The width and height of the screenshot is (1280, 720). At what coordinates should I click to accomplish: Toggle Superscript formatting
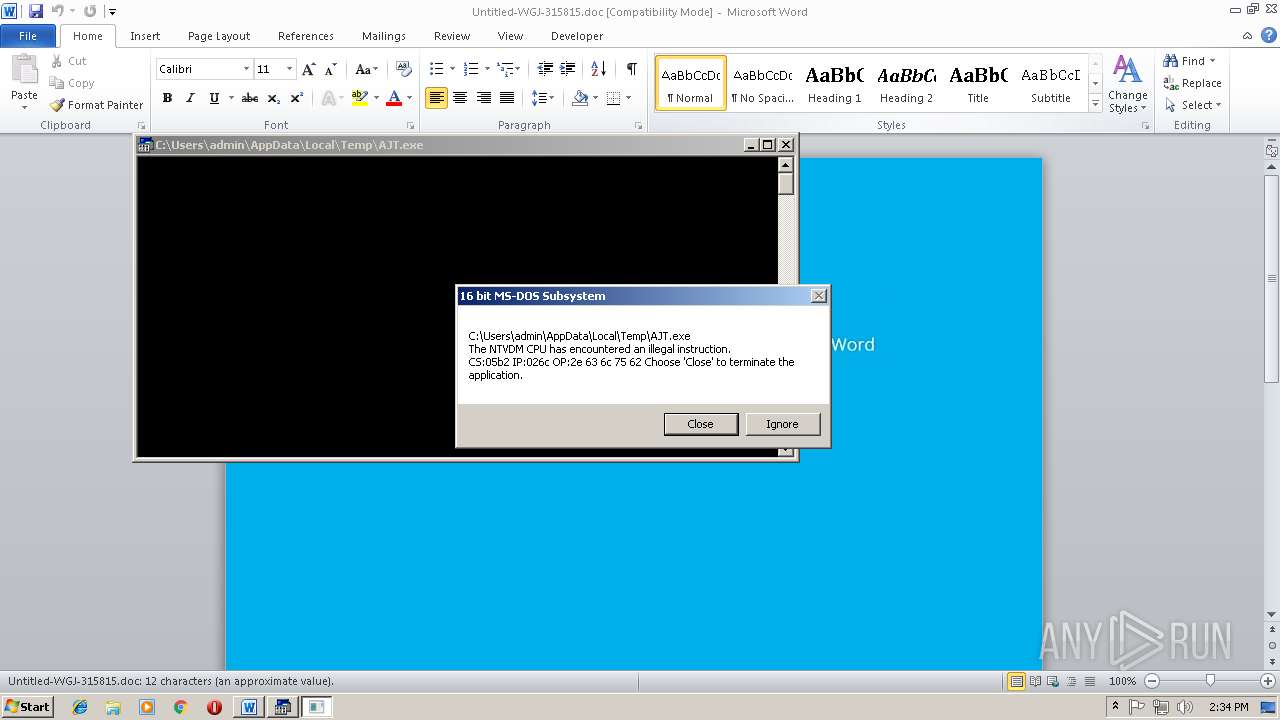pyautogui.click(x=297, y=98)
